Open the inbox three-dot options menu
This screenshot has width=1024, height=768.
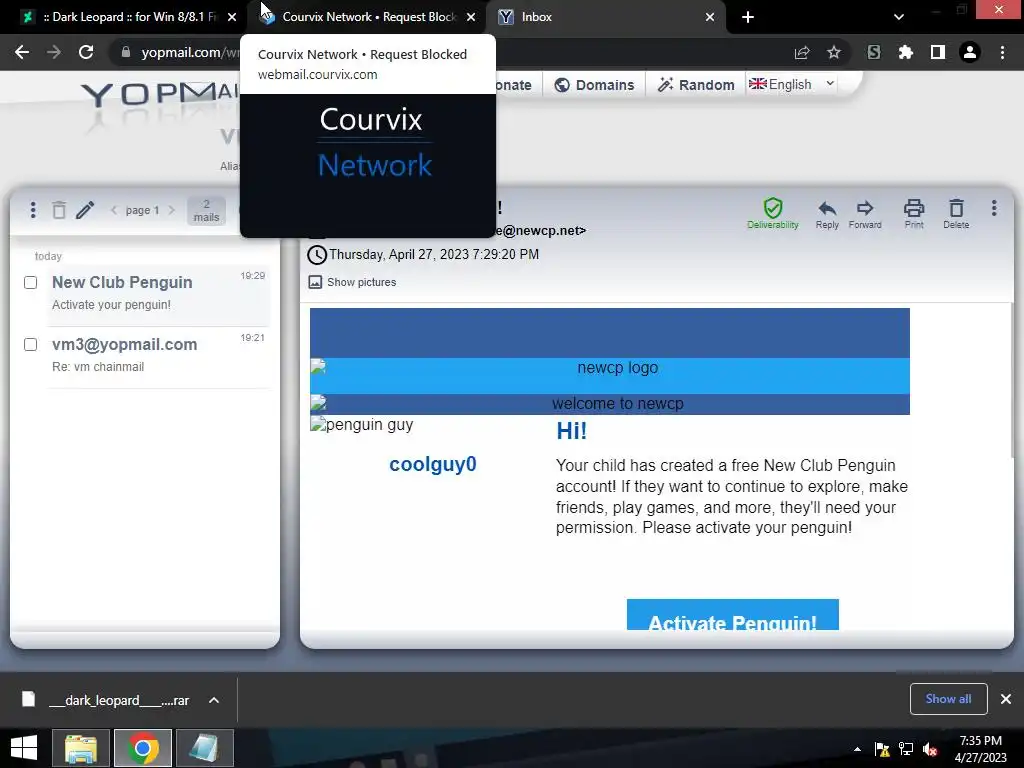pos(33,210)
